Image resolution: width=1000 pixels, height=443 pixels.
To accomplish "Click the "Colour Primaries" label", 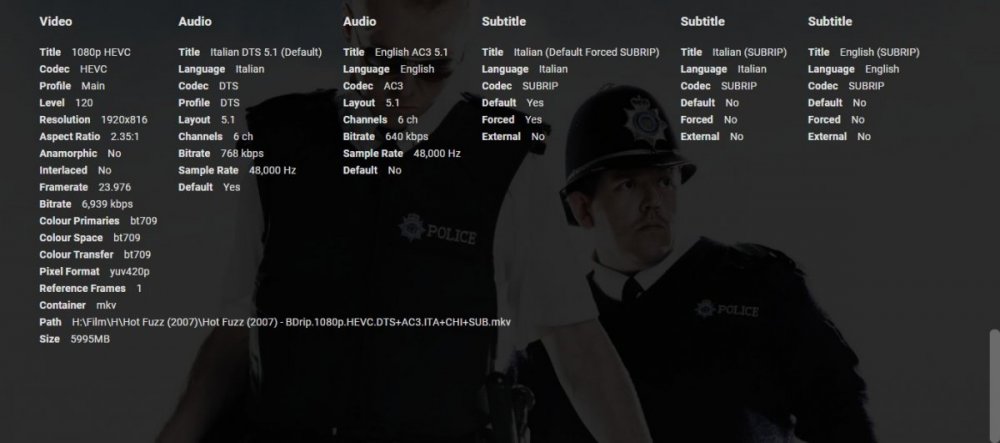I will click(x=79, y=221).
